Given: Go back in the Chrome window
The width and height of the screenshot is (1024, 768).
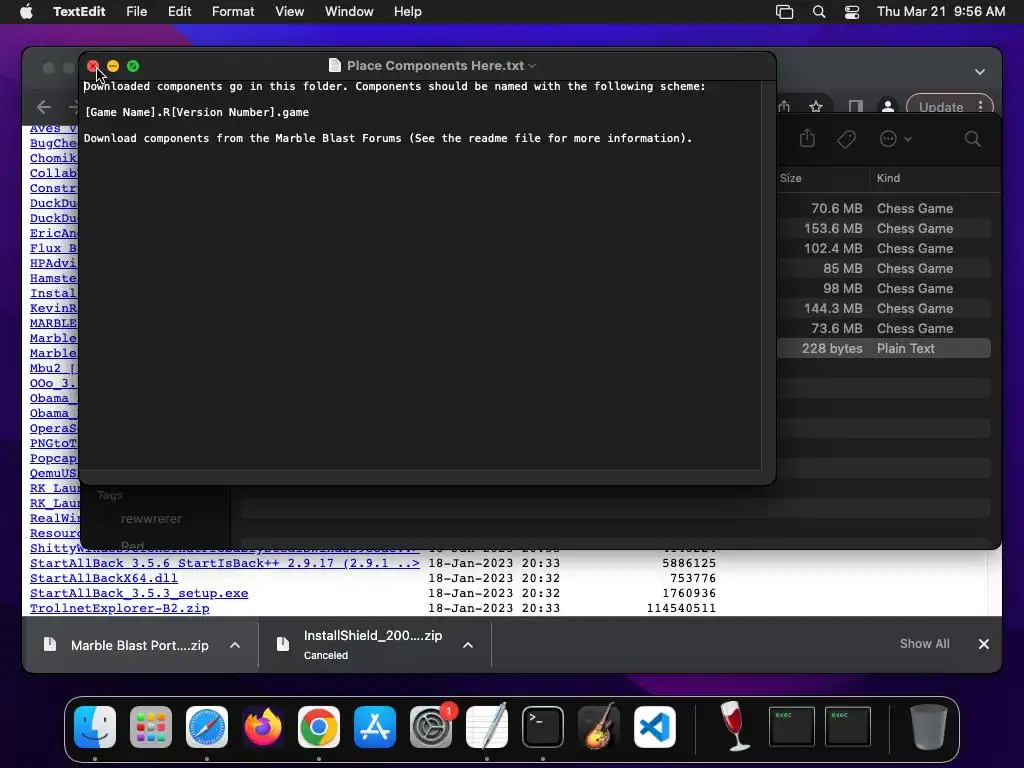Looking at the screenshot, I should pyautogui.click(x=44, y=106).
